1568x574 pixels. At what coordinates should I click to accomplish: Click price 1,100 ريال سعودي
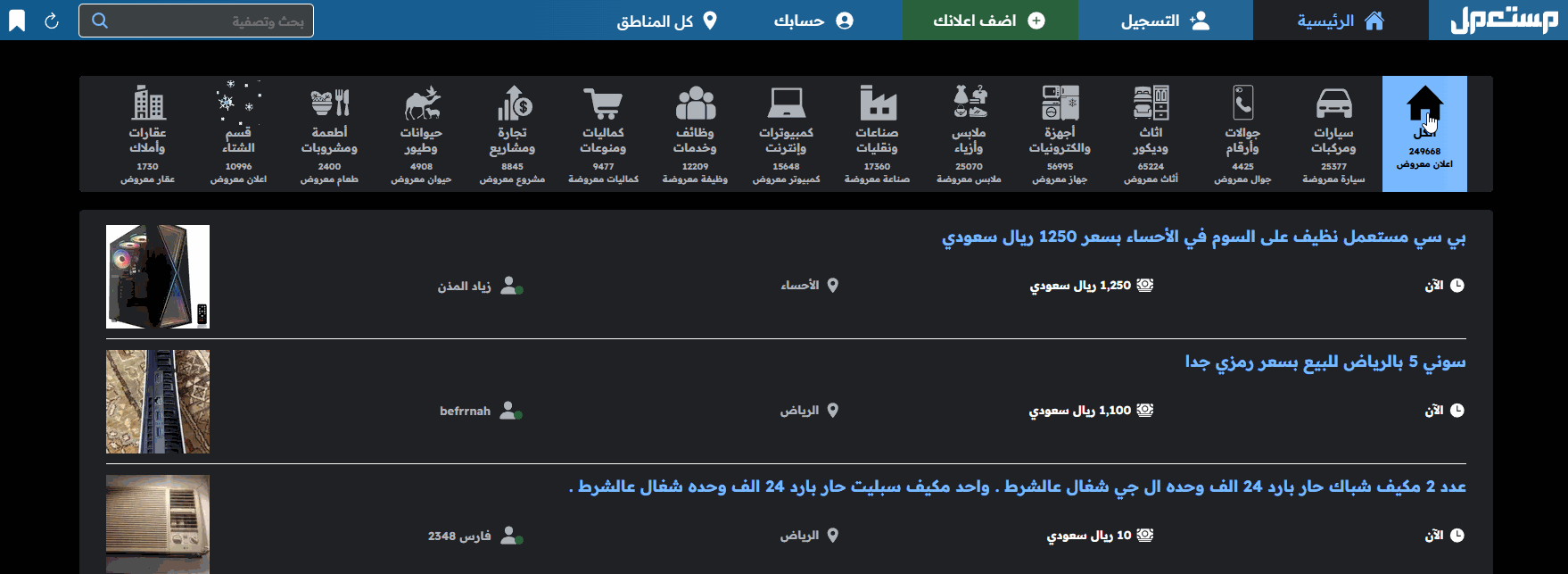pyautogui.click(x=1080, y=411)
